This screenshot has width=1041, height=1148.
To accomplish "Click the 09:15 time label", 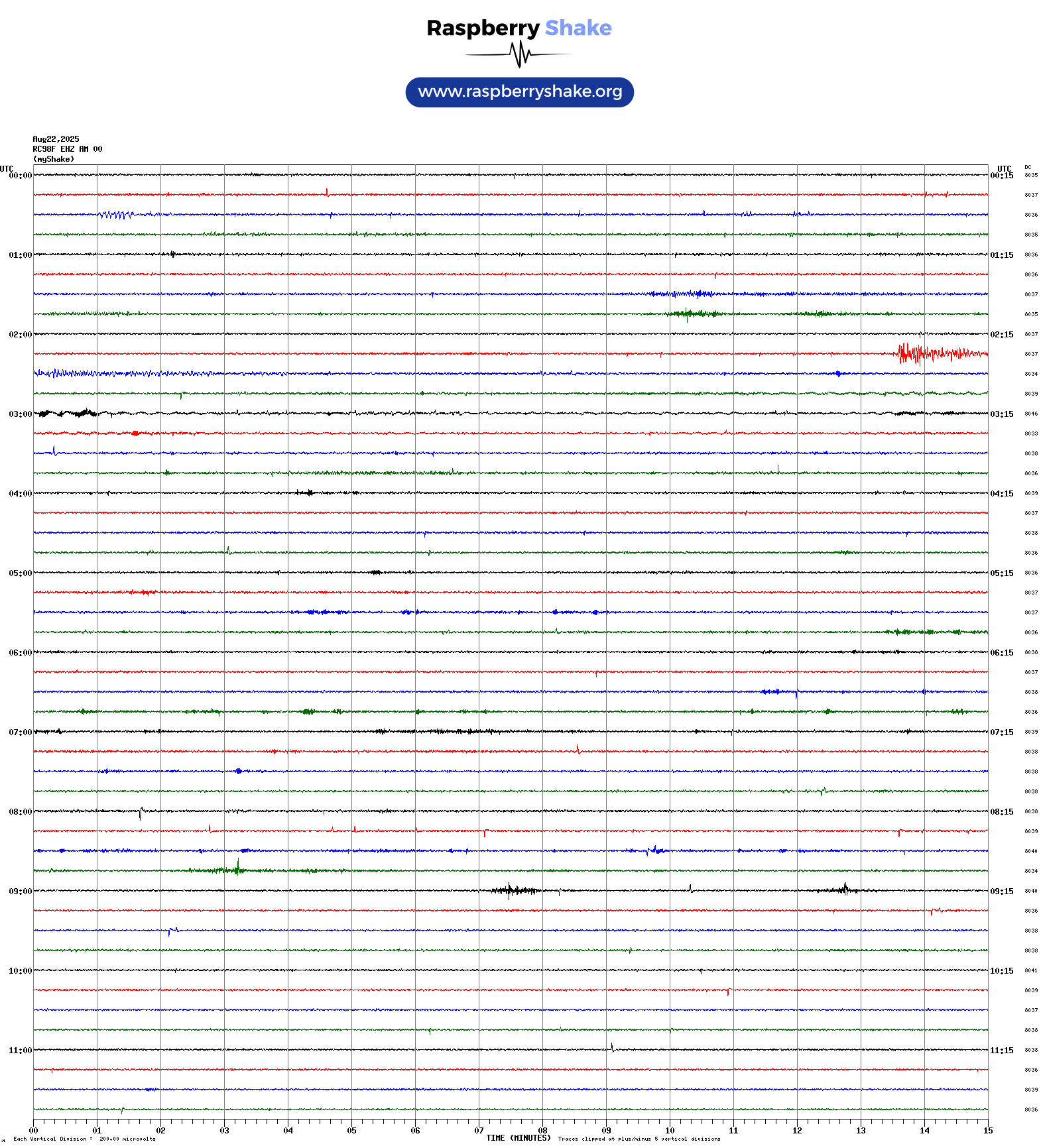I will pos(1002,891).
